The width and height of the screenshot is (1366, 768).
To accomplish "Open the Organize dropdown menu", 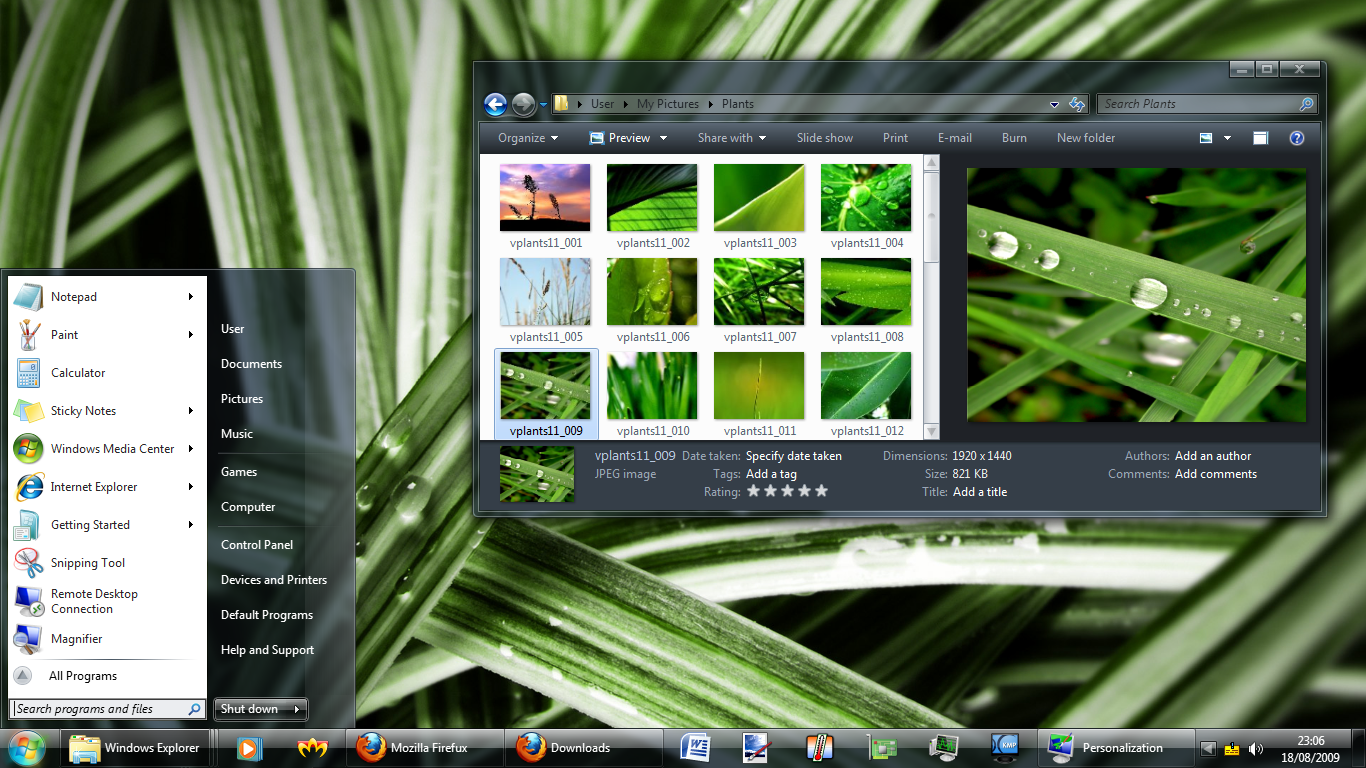I will 529,138.
